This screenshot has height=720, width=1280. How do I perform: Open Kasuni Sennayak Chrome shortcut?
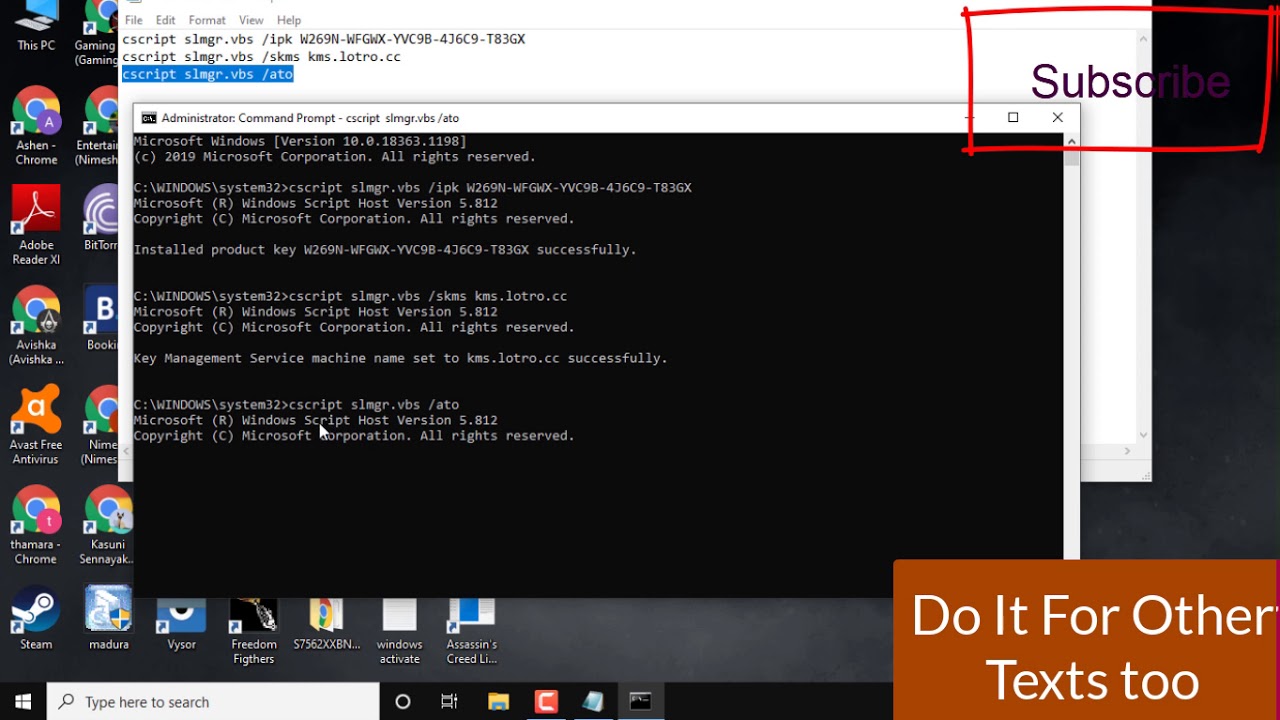point(108,526)
